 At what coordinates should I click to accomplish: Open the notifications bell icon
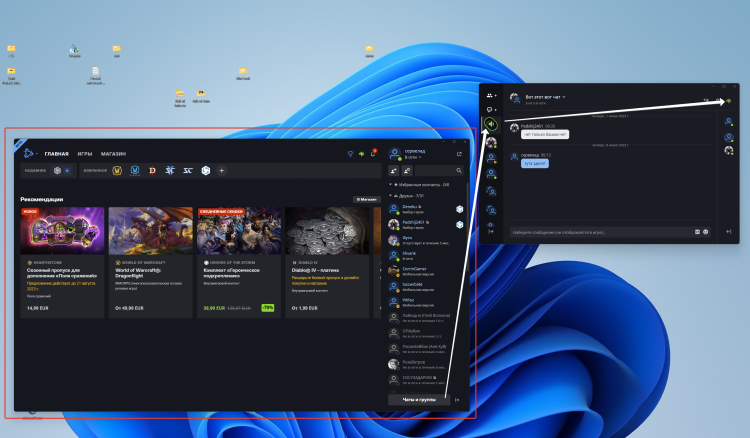tap(374, 153)
